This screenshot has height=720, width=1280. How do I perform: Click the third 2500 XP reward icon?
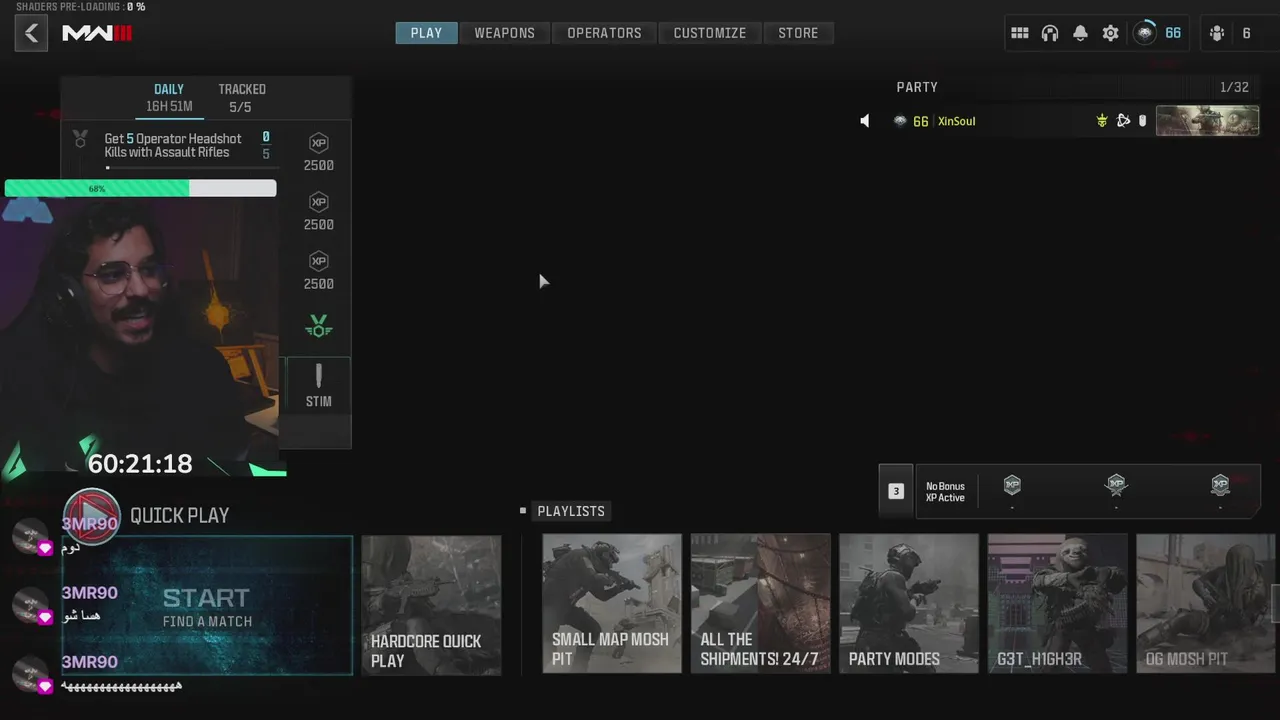[319, 261]
